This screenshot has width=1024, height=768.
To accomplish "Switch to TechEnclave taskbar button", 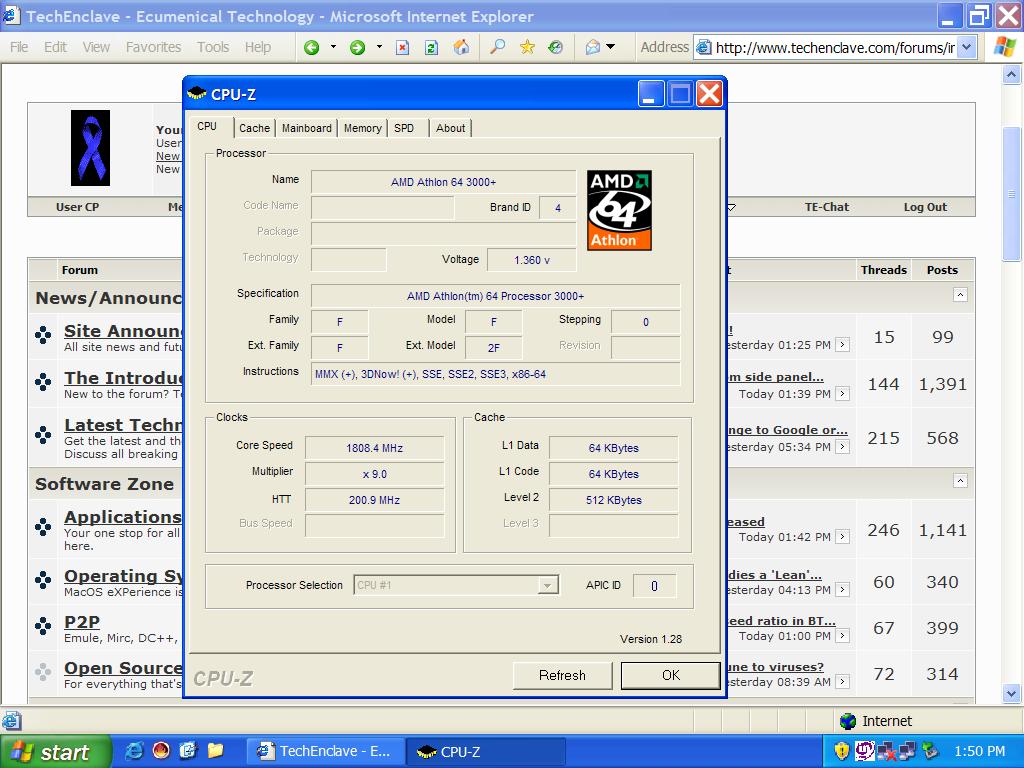I will (x=325, y=752).
